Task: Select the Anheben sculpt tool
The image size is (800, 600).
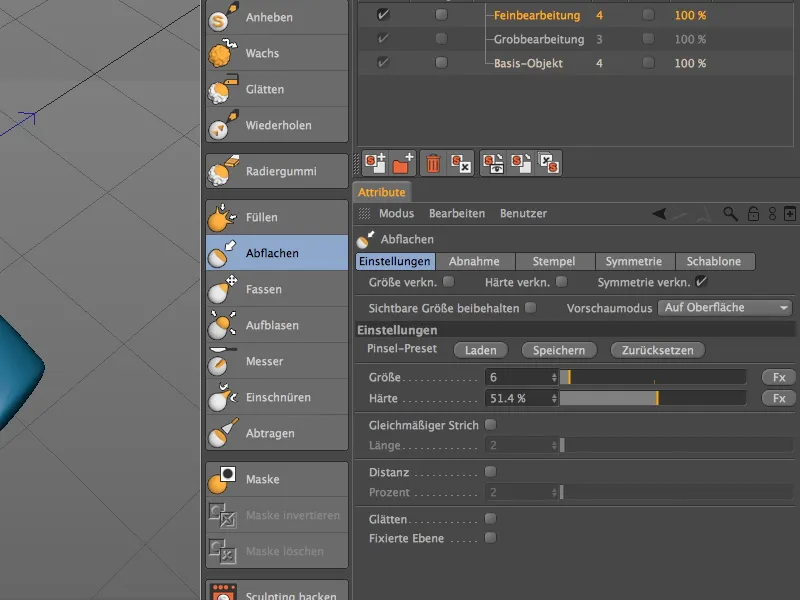Action: click(x=277, y=17)
